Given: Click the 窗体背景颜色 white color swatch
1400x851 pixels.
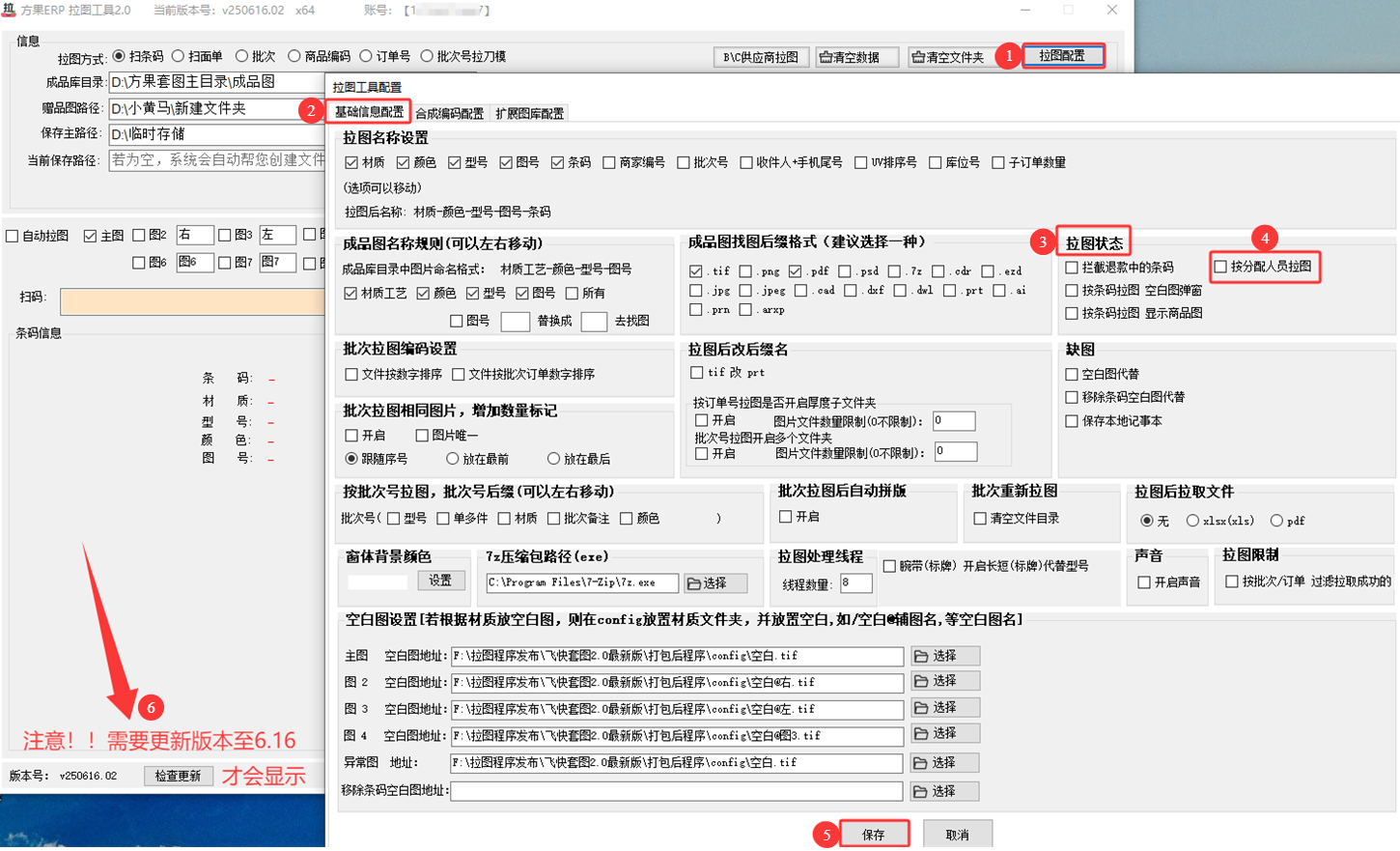Looking at the screenshot, I should tap(378, 582).
